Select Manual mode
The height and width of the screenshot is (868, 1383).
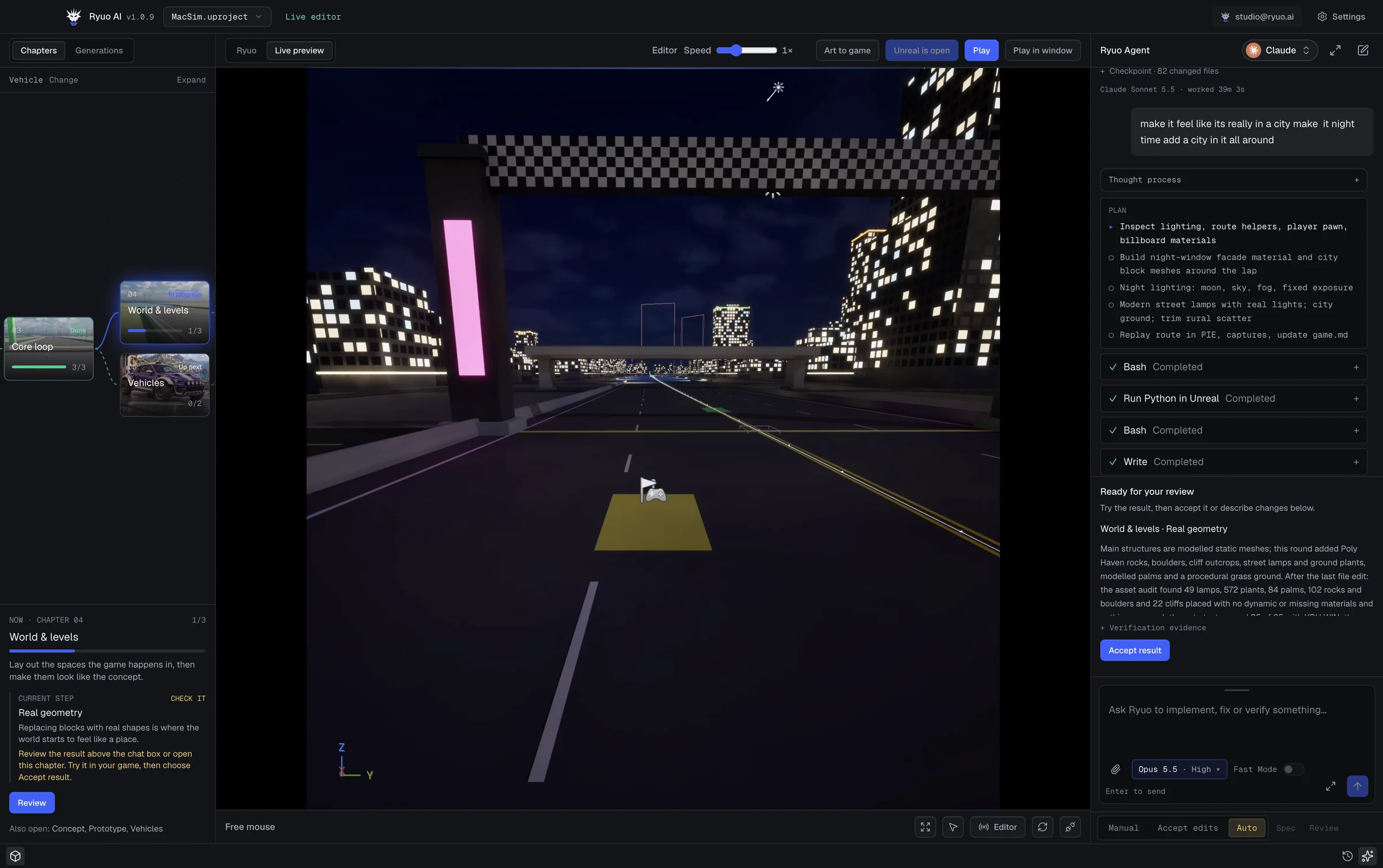click(x=1123, y=828)
